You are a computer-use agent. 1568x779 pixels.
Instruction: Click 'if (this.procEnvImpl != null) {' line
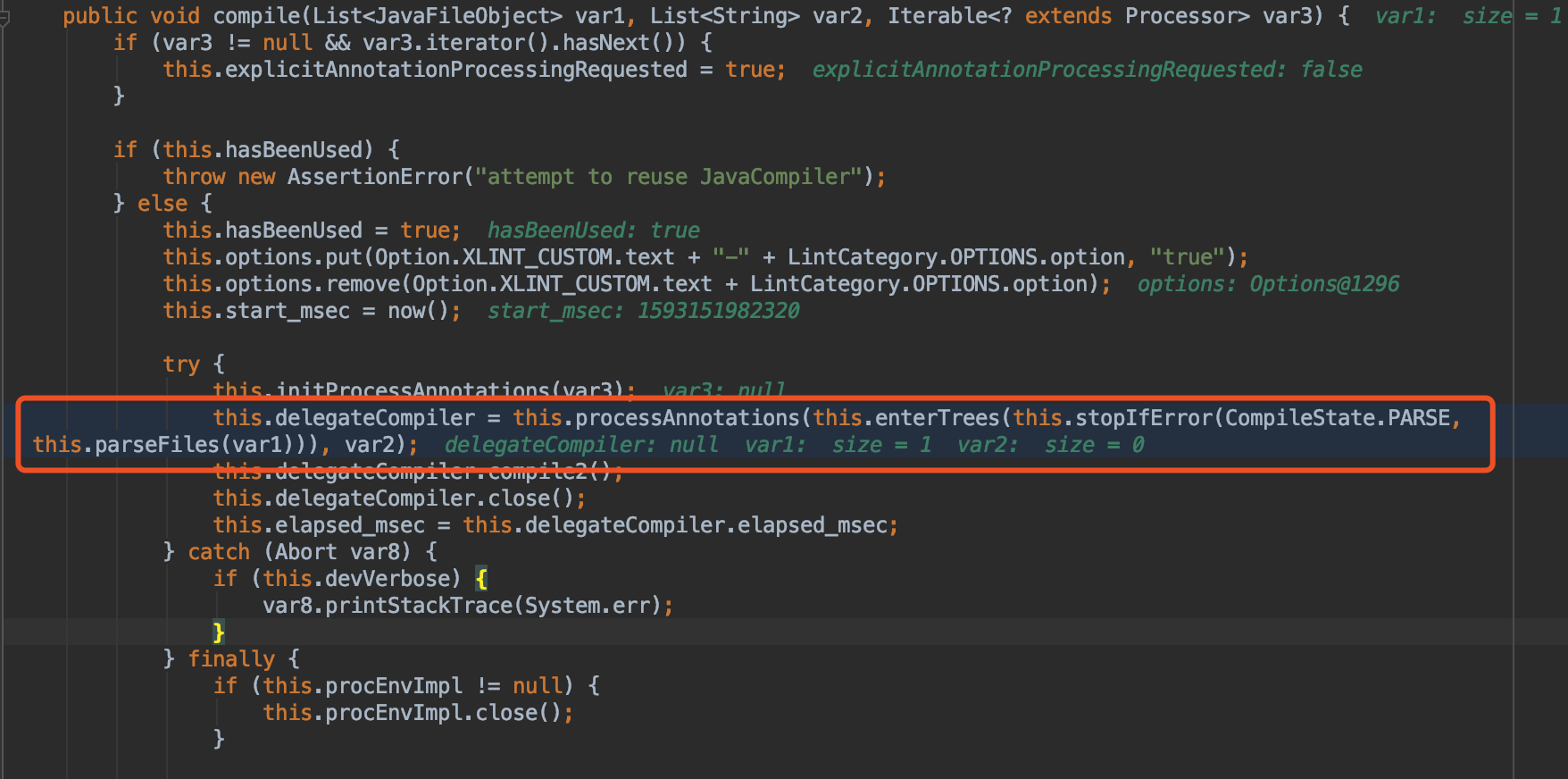coord(406,686)
